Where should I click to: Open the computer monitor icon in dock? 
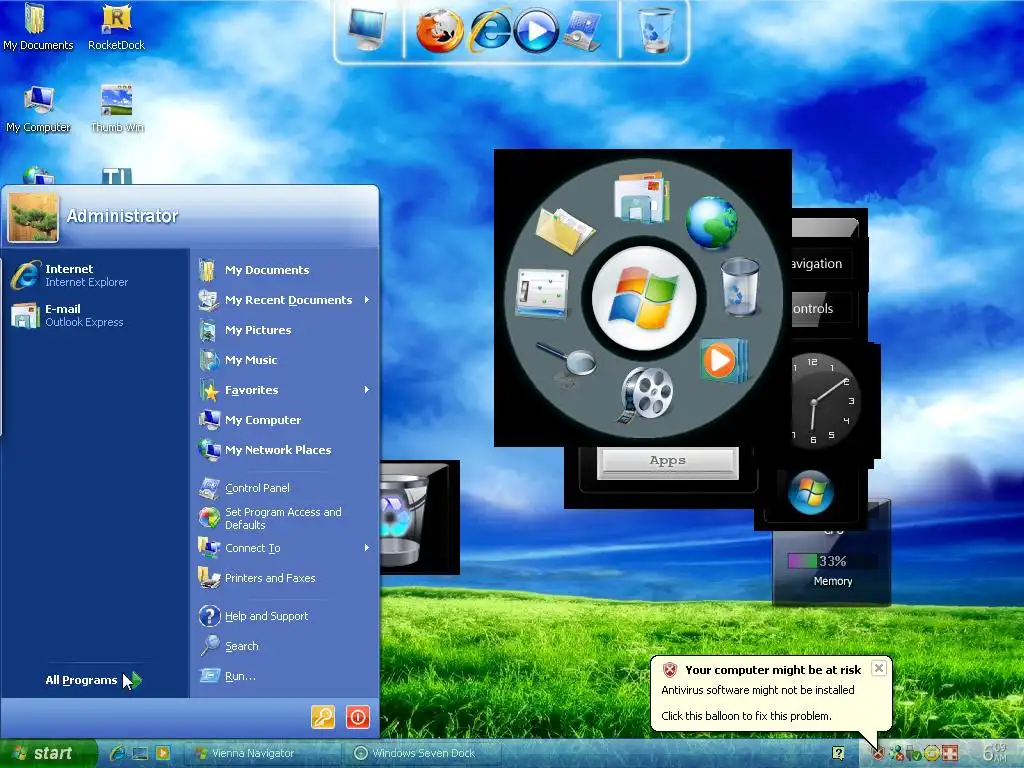(x=366, y=29)
